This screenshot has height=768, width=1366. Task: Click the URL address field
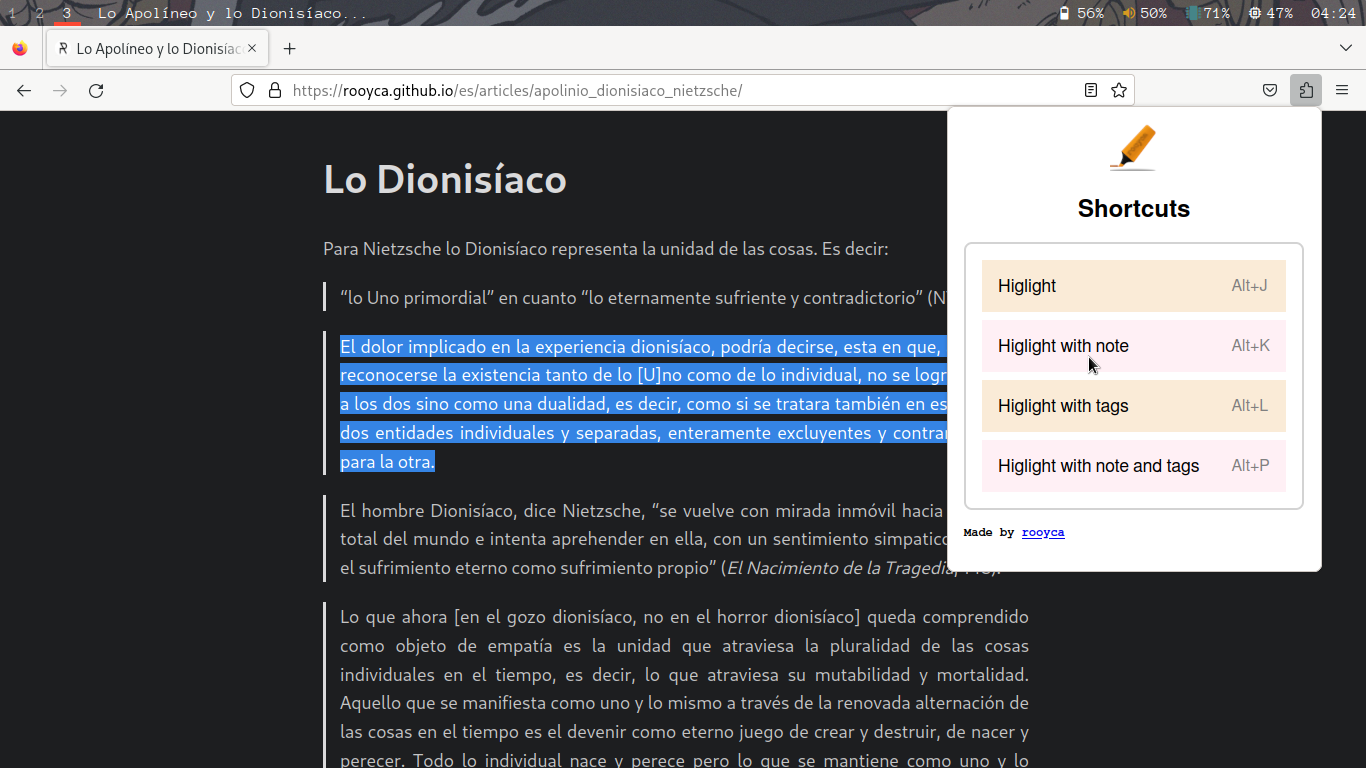click(682, 90)
